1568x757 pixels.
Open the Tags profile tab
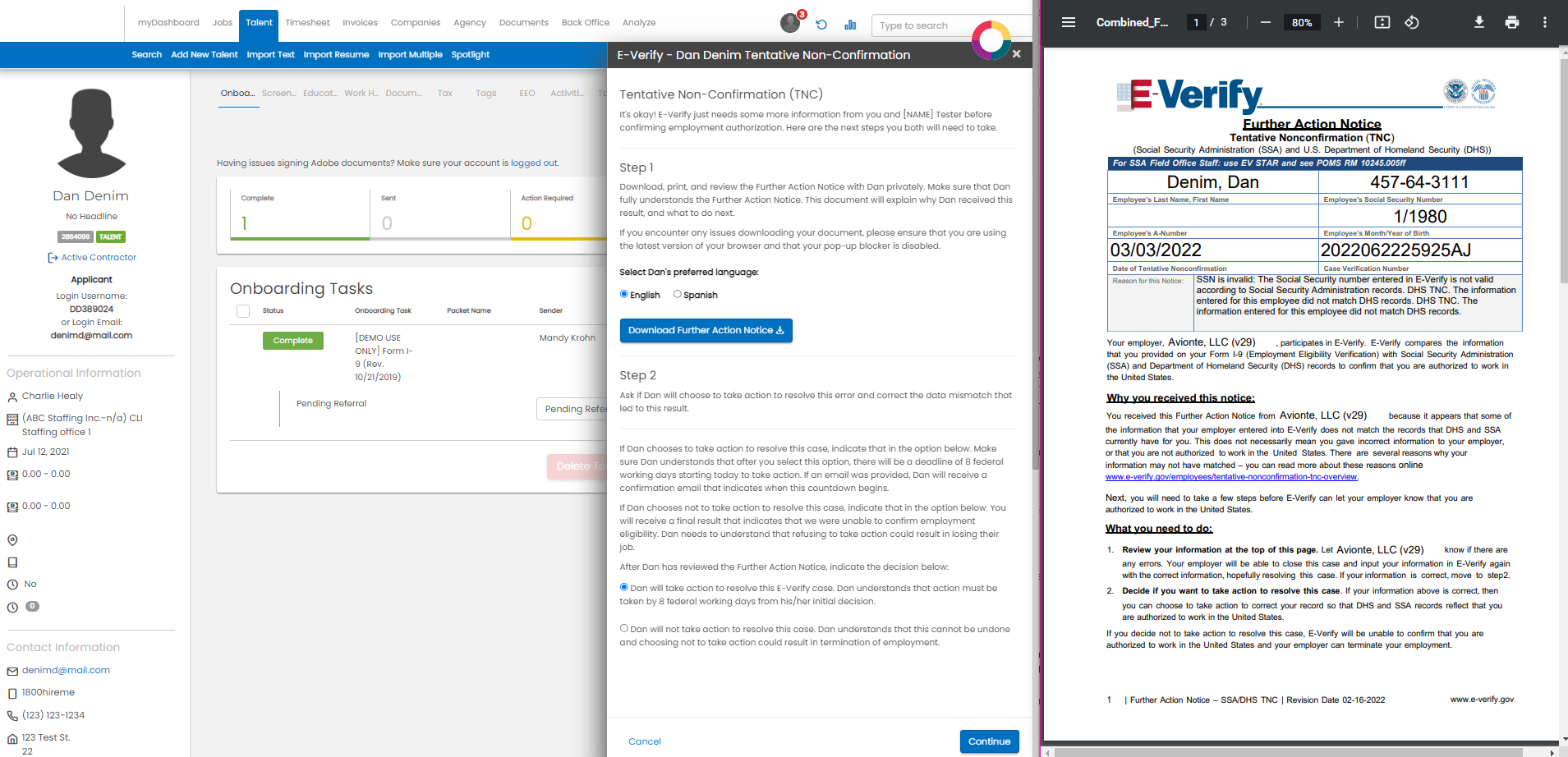tap(486, 94)
